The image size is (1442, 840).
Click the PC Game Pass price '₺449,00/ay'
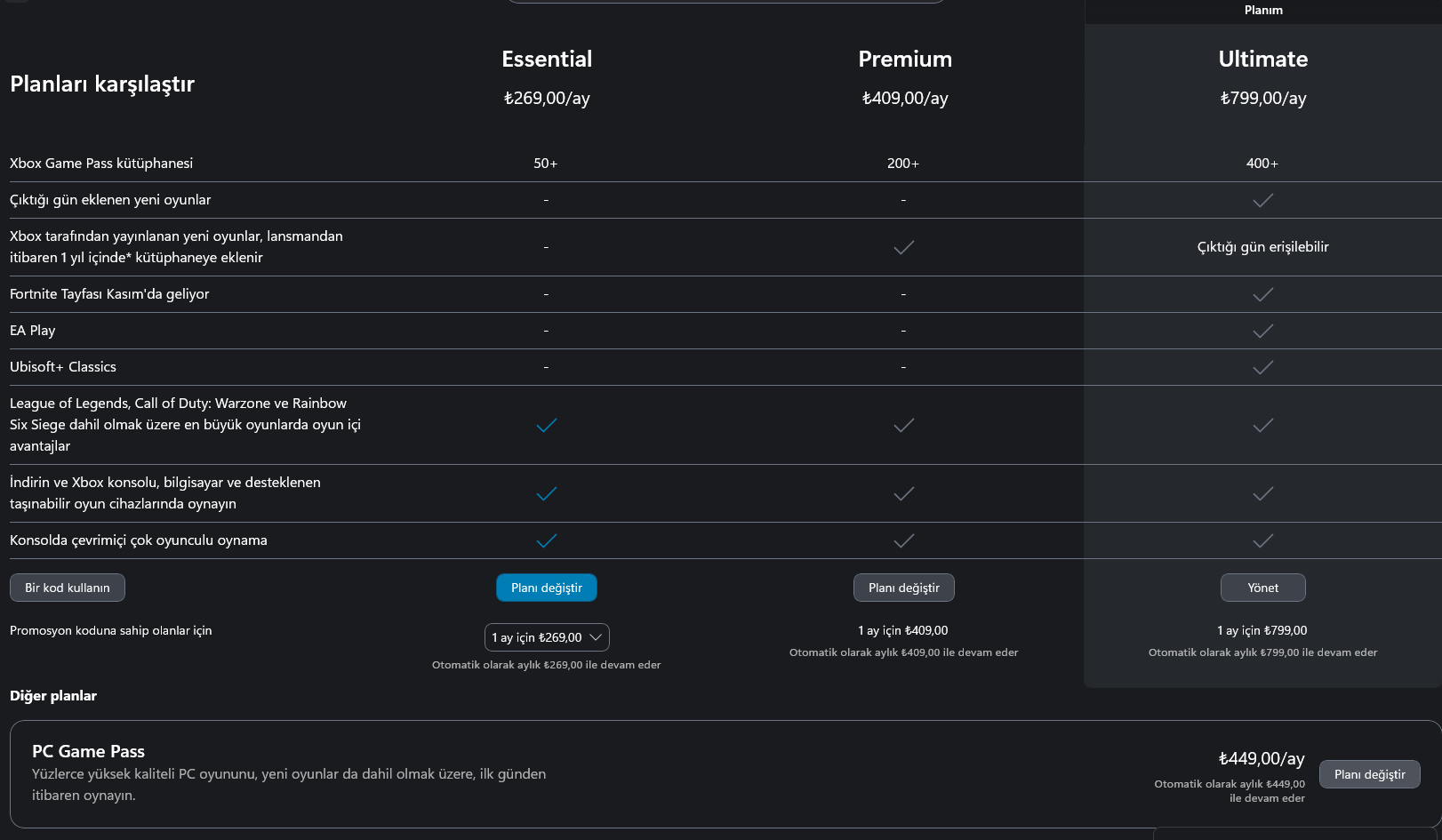point(1262,758)
